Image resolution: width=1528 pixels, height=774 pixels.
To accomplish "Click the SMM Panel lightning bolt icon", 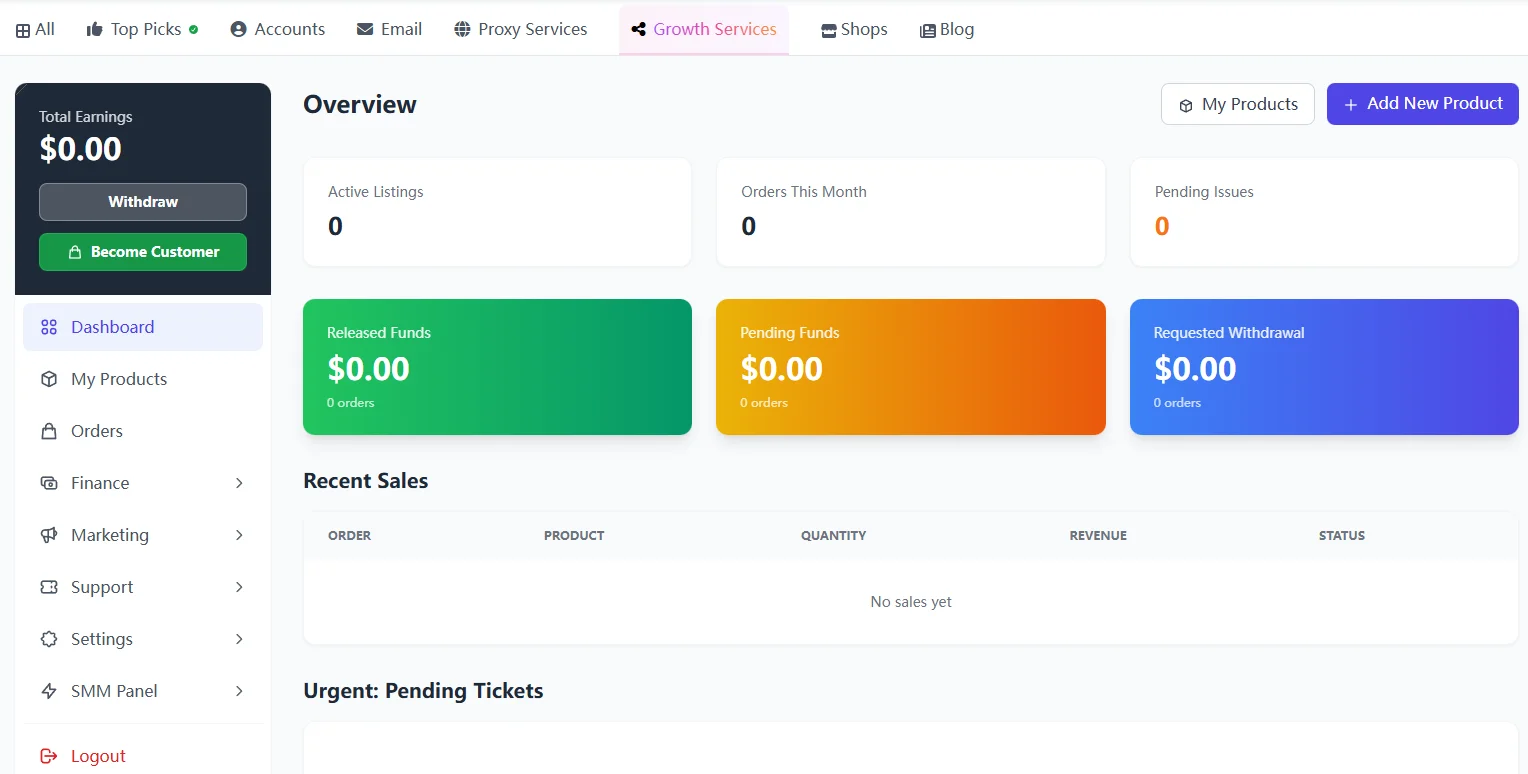I will [x=49, y=691].
